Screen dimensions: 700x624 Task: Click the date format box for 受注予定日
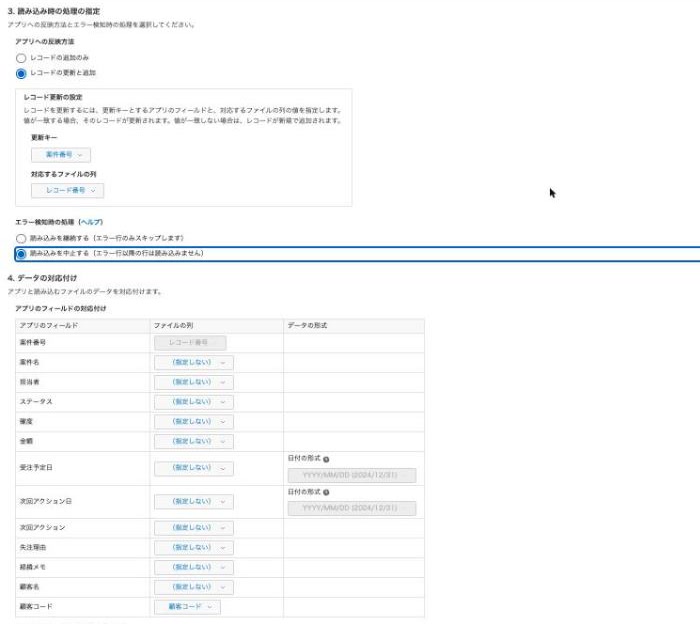coord(352,475)
